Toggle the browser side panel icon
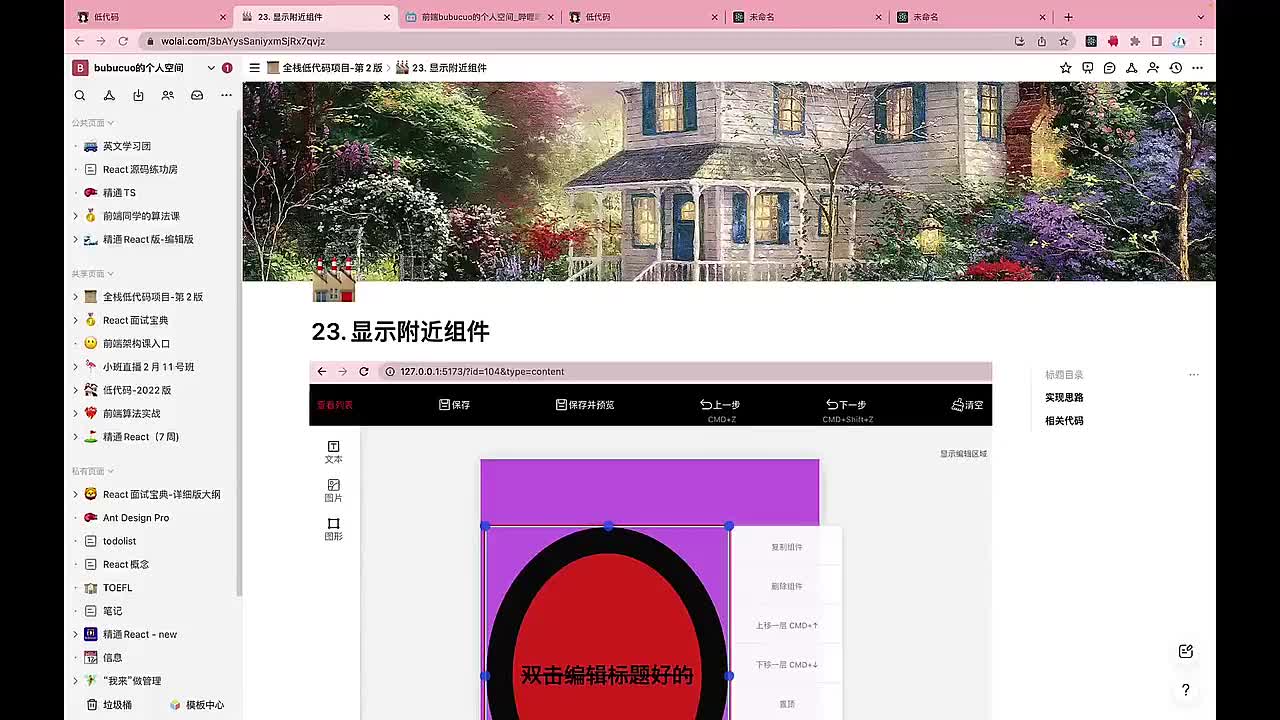Image resolution: width=1280 pixels, height=720 pixels. (1157, 41)
